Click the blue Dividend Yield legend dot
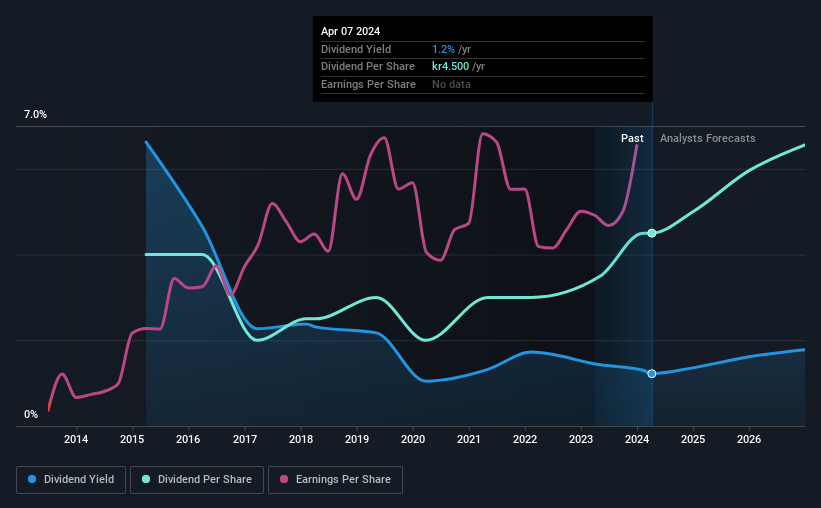 [32, 479]
